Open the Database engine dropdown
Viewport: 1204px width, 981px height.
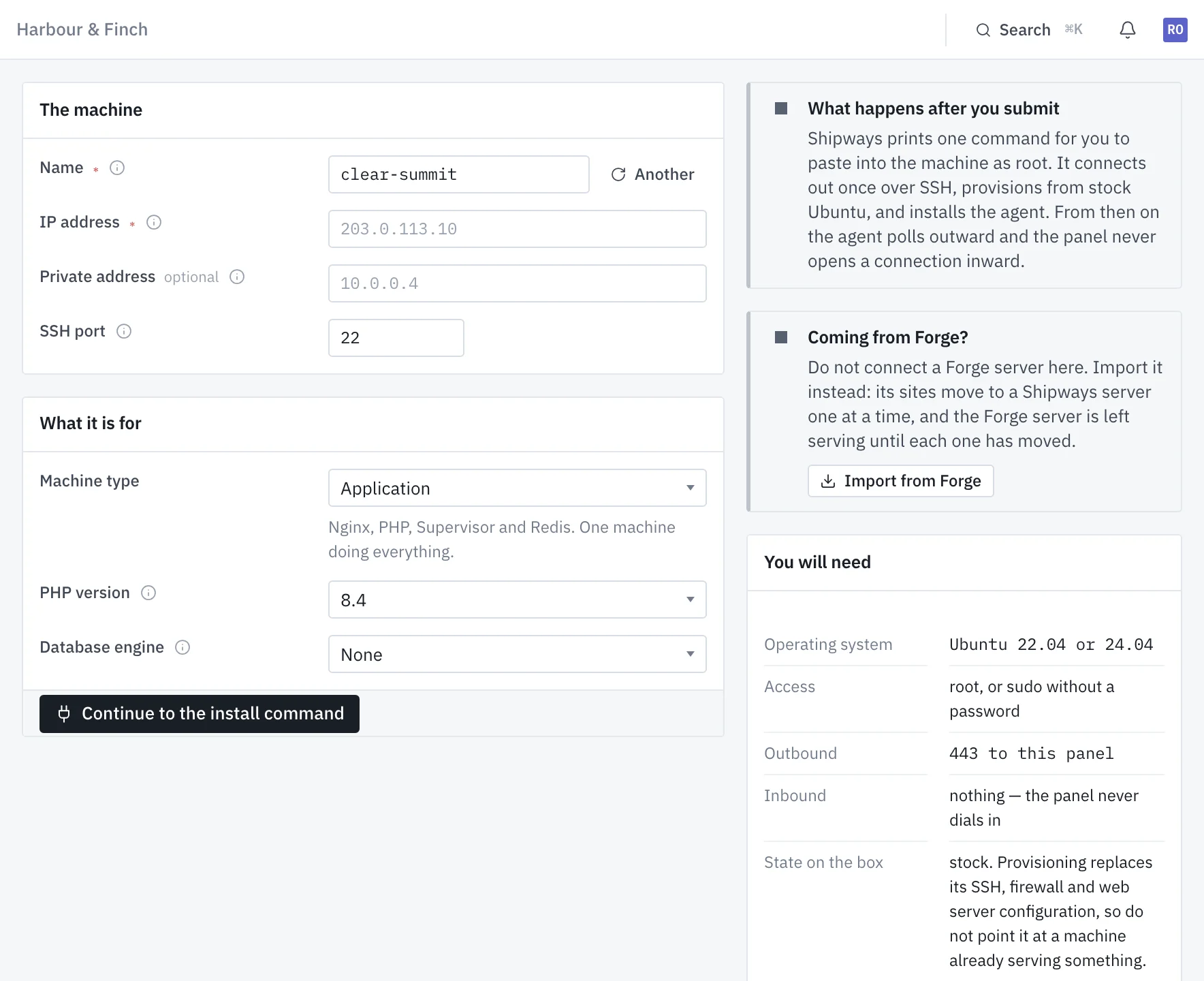click(517, 654)
